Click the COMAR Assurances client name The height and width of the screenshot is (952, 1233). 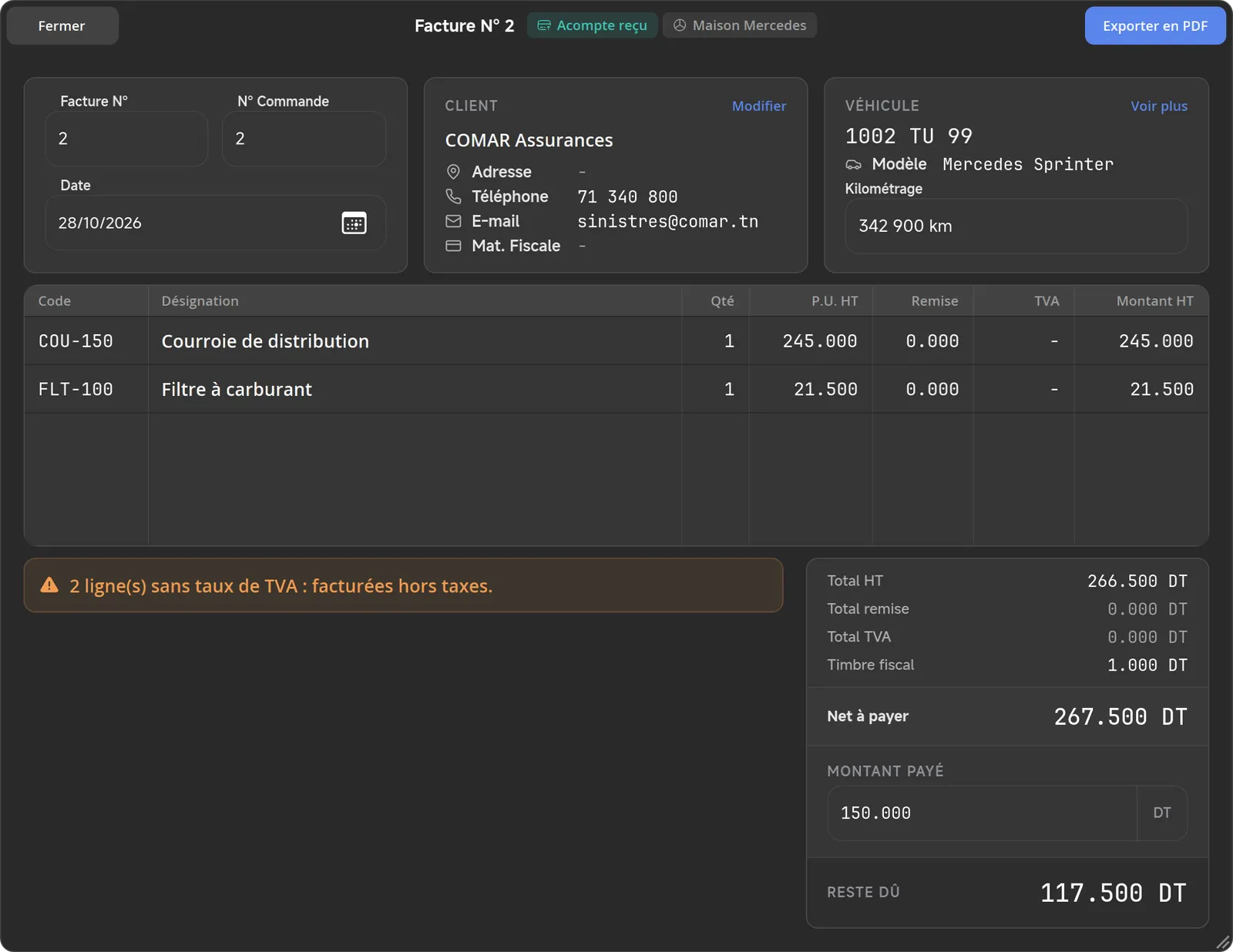(x=529, y=140)
